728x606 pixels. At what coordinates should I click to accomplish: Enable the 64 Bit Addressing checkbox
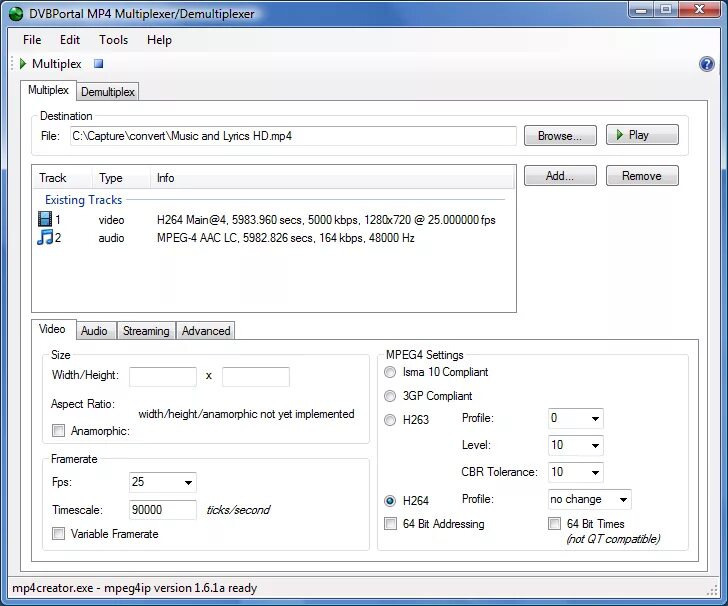click(x=390, y=524)
